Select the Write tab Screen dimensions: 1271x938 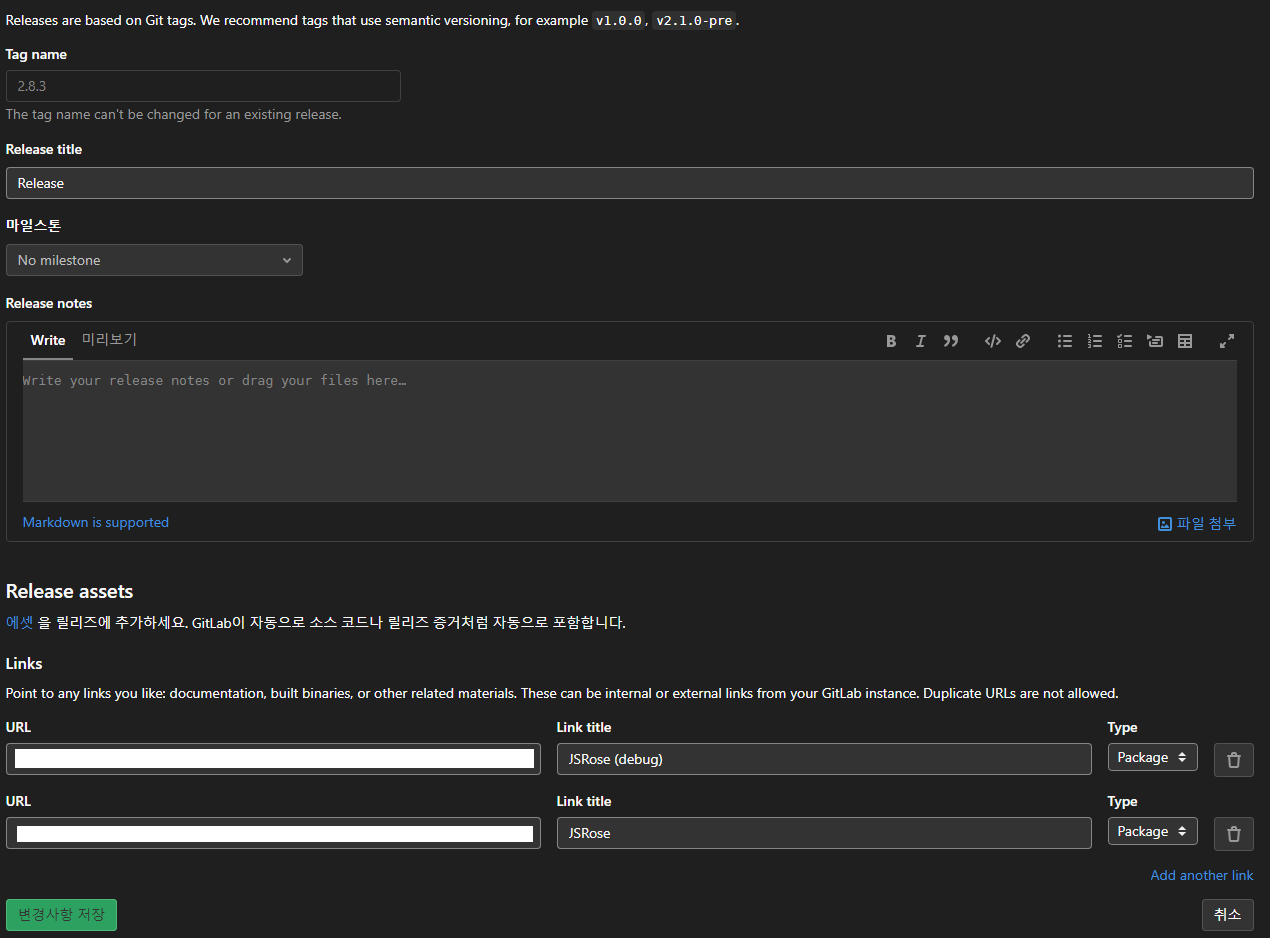coord(47,340)
